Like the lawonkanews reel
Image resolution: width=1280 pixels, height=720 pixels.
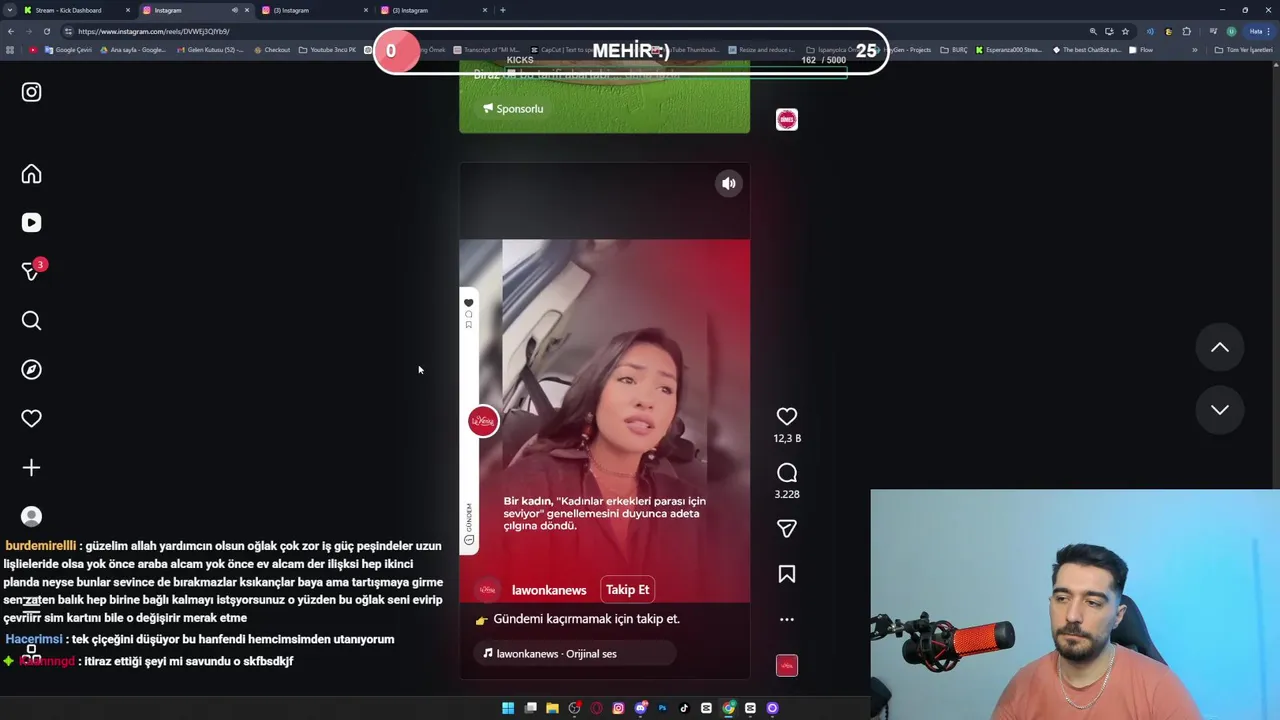(x=787, y=416)
